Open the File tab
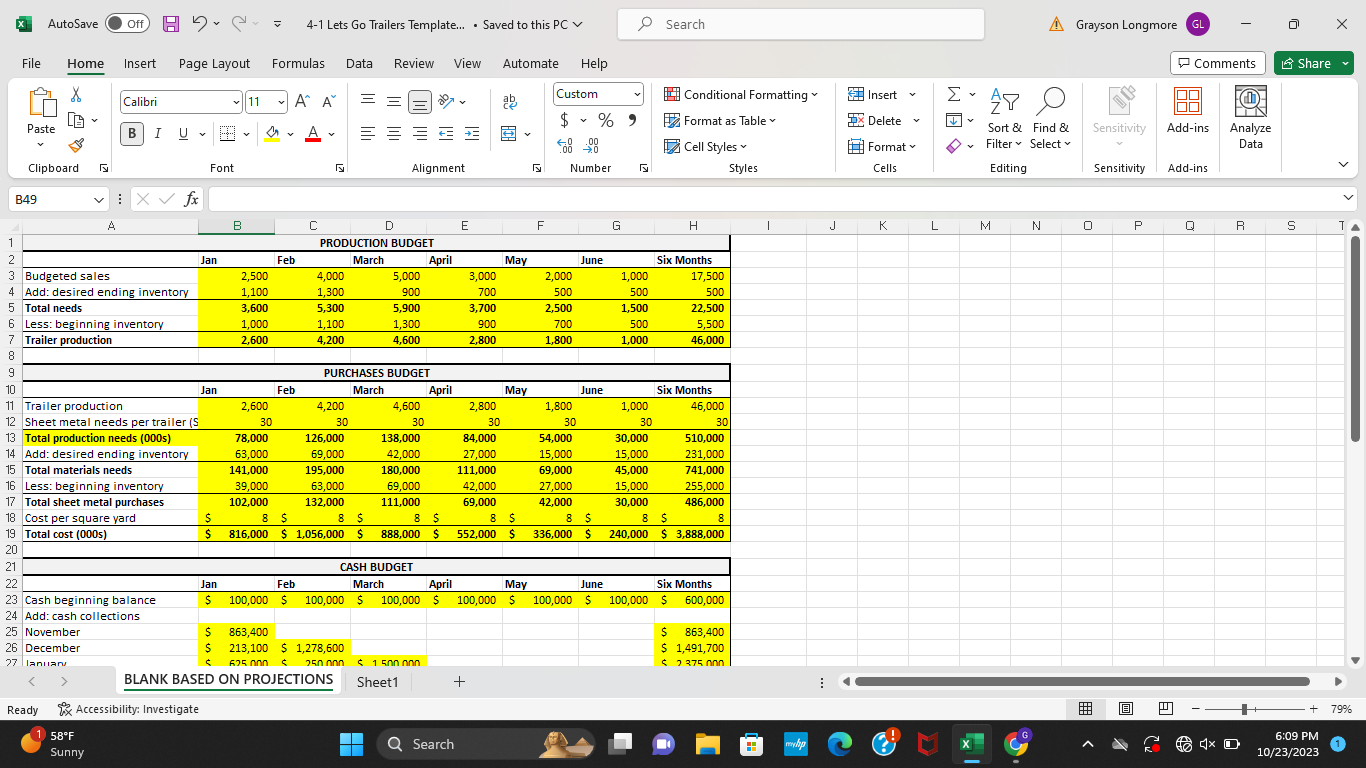This screenshot has width=1366, height=768. [32, 63]
